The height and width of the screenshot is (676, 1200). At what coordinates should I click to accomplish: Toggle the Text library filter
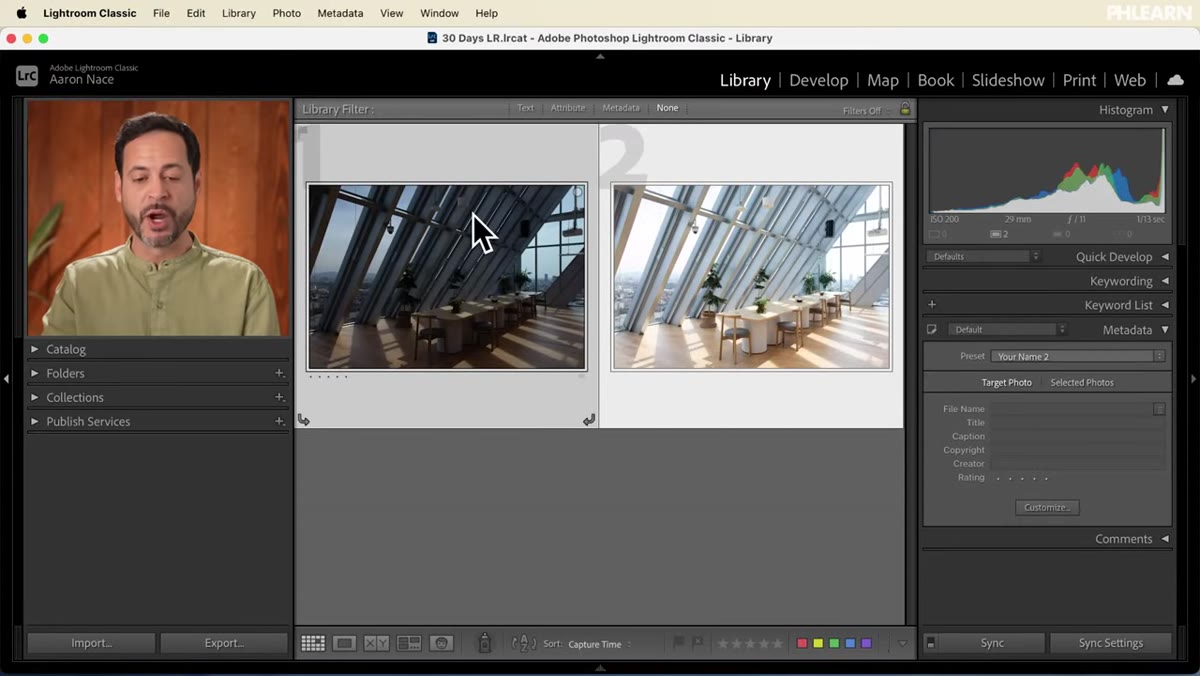click(x=525, y=108)
